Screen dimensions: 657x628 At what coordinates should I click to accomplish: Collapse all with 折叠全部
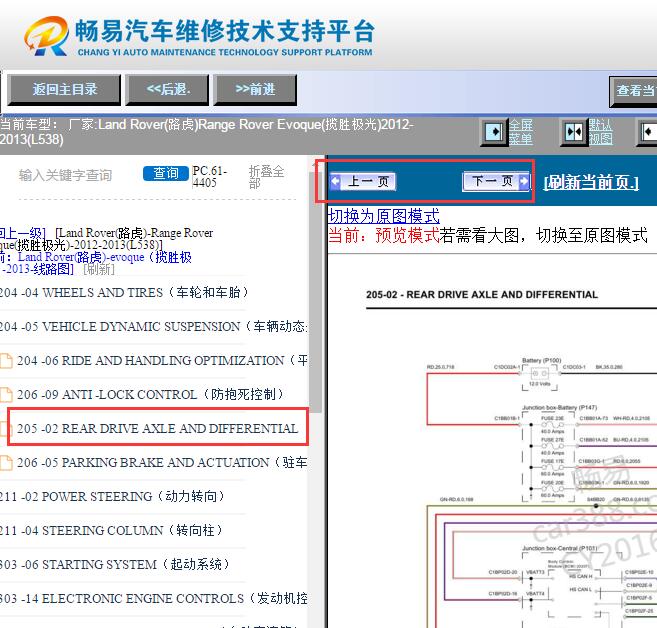tap(266, 177)
